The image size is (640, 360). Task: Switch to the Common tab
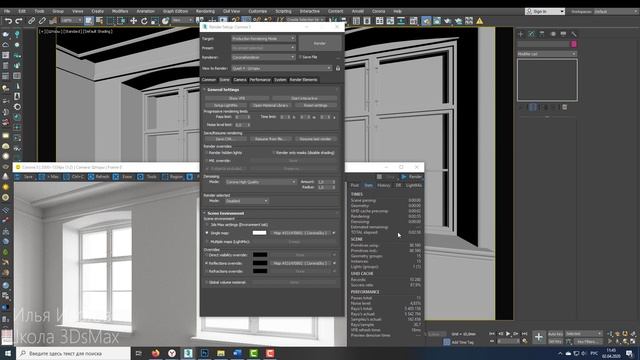click(x=209, y=80)
